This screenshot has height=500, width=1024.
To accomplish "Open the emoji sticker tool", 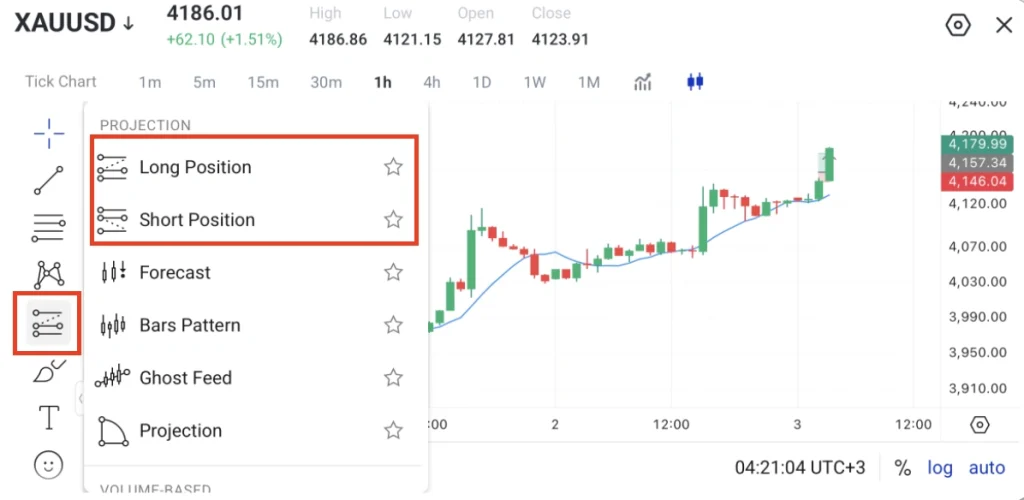I will tap(49, 465).
